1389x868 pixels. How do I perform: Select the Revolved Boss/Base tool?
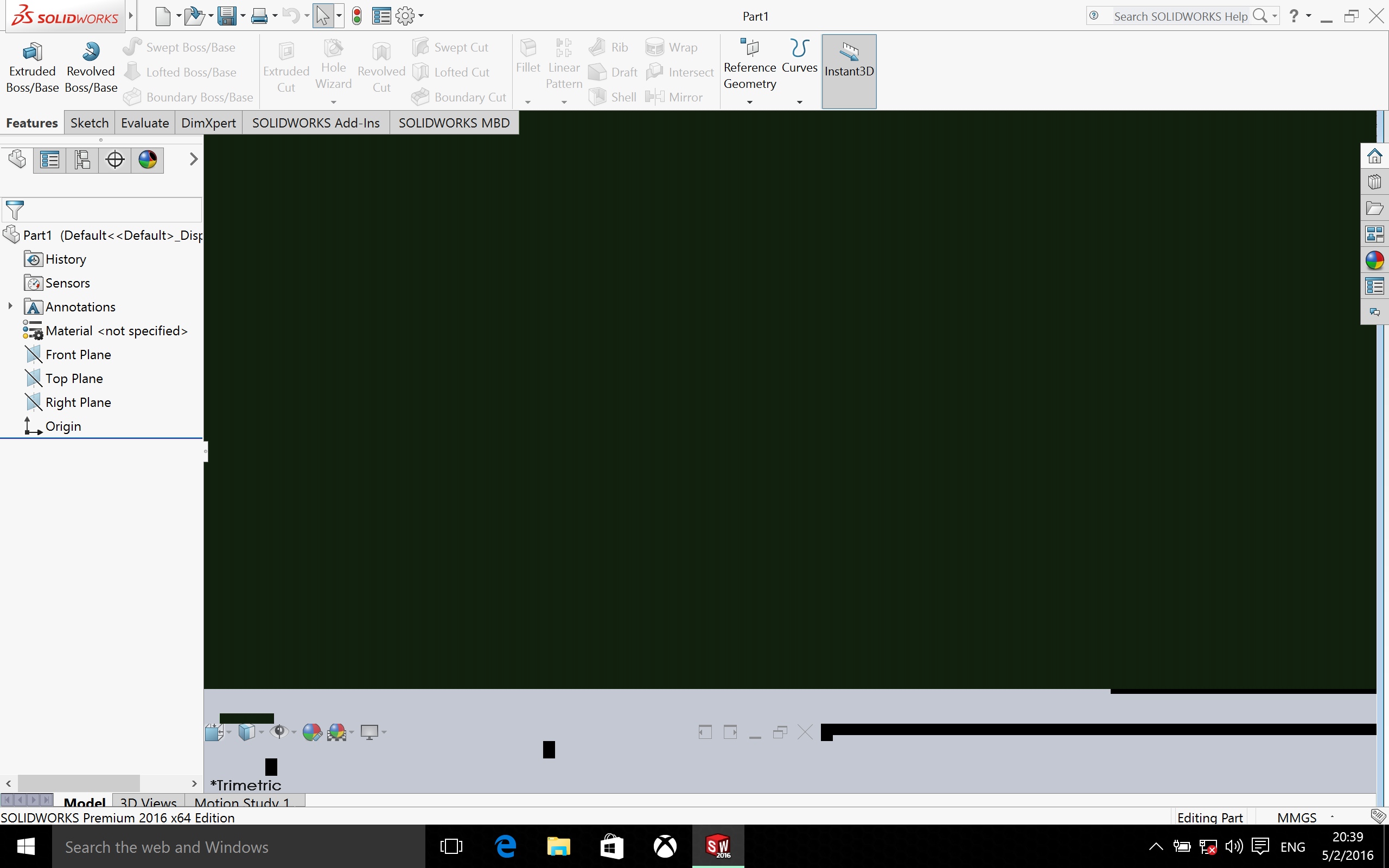(91, 68)
